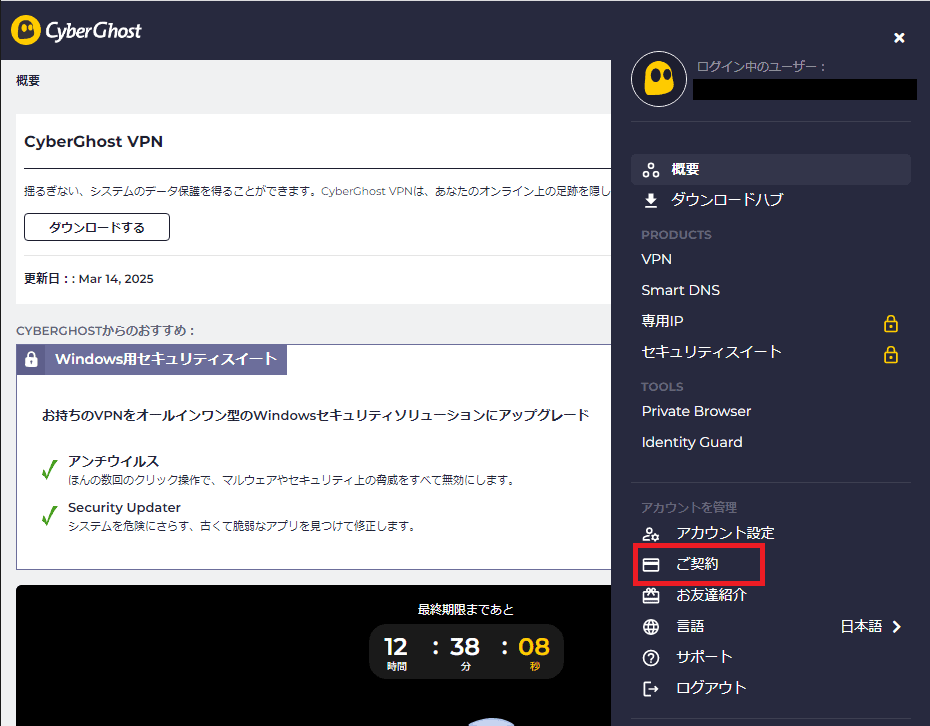
Task: Click the PRODUCTS section label
Action: click(x=676, y=235)
